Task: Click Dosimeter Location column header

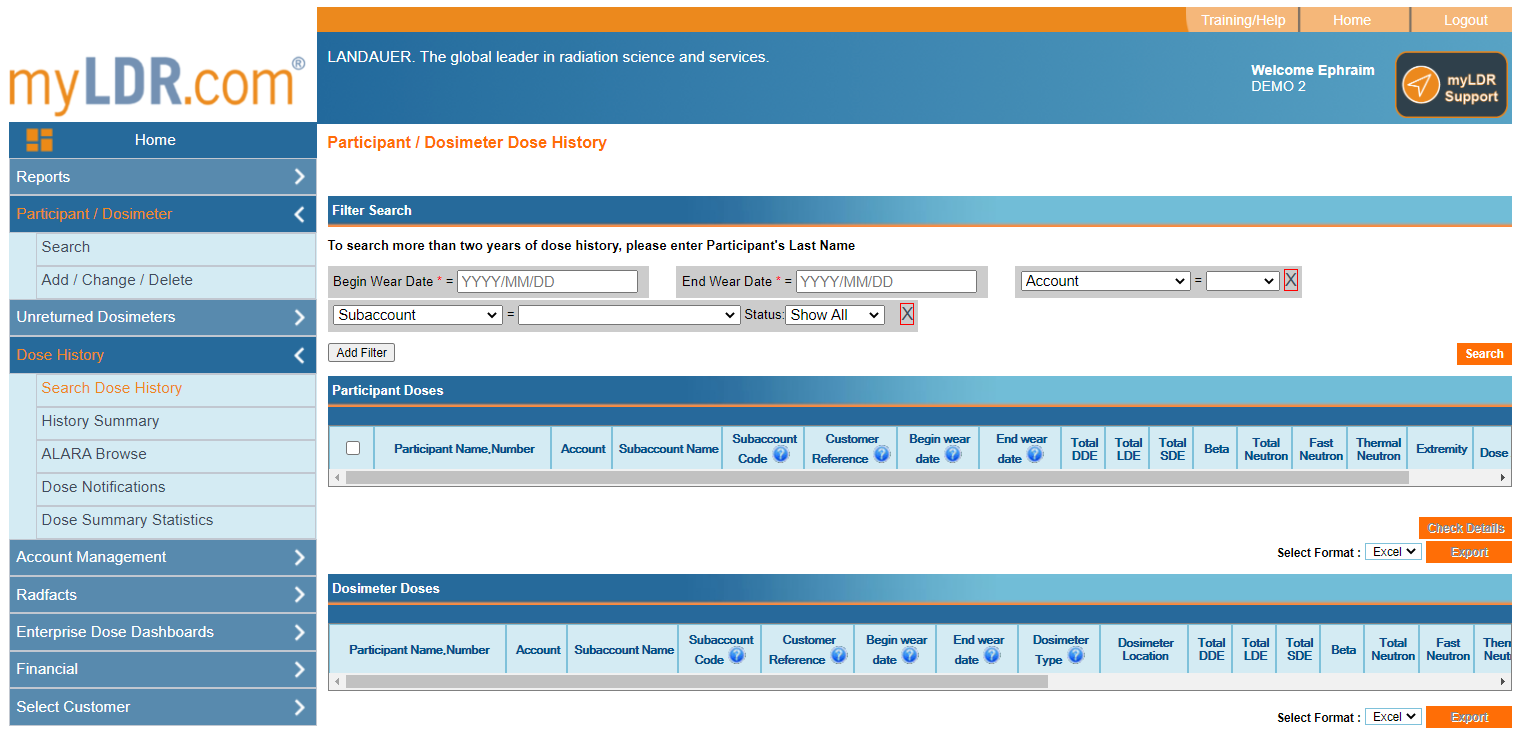Action: click(1145, 650)
